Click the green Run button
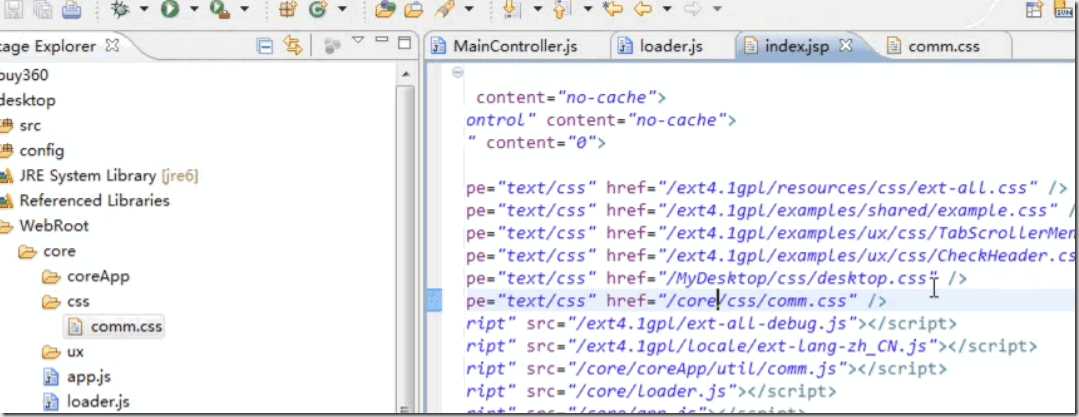Screen dimensions: 1079x417 [171, 9]
